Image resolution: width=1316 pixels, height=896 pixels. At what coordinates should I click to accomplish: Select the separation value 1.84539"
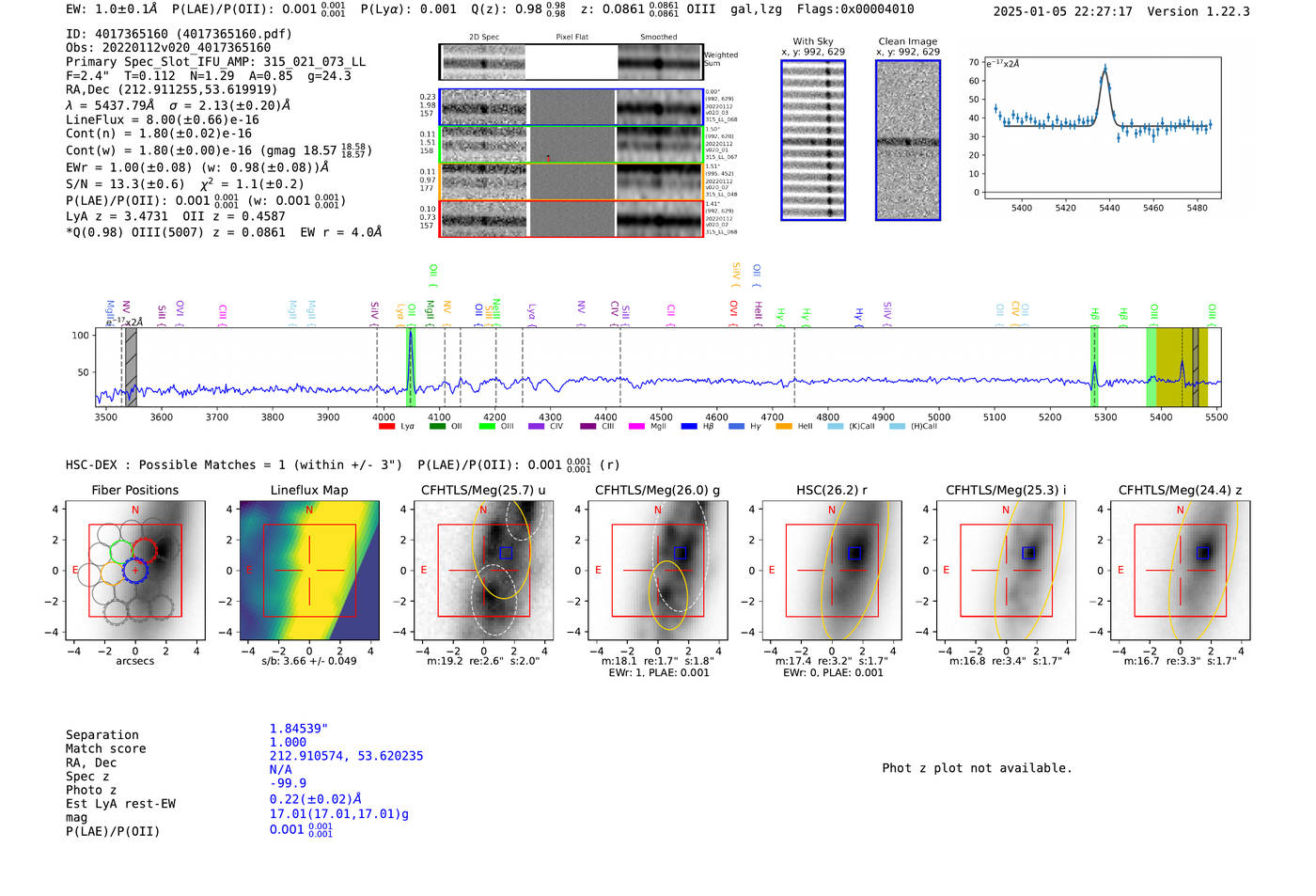pos(299,729)
